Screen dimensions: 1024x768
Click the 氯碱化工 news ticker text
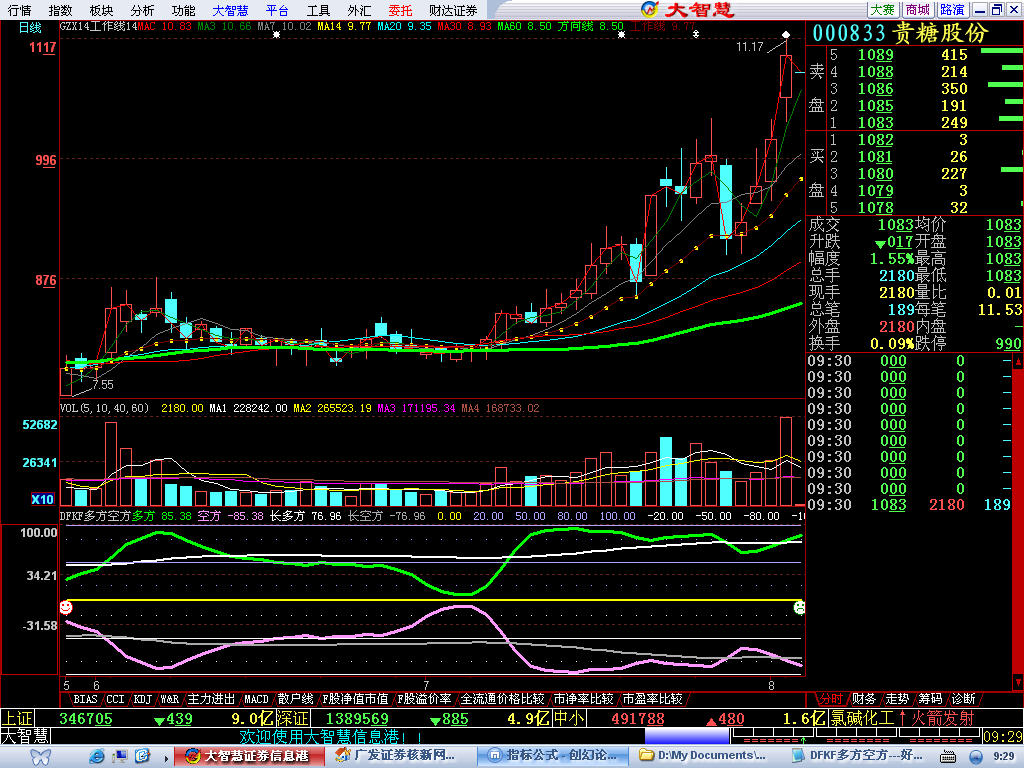(x=862, y=718)
